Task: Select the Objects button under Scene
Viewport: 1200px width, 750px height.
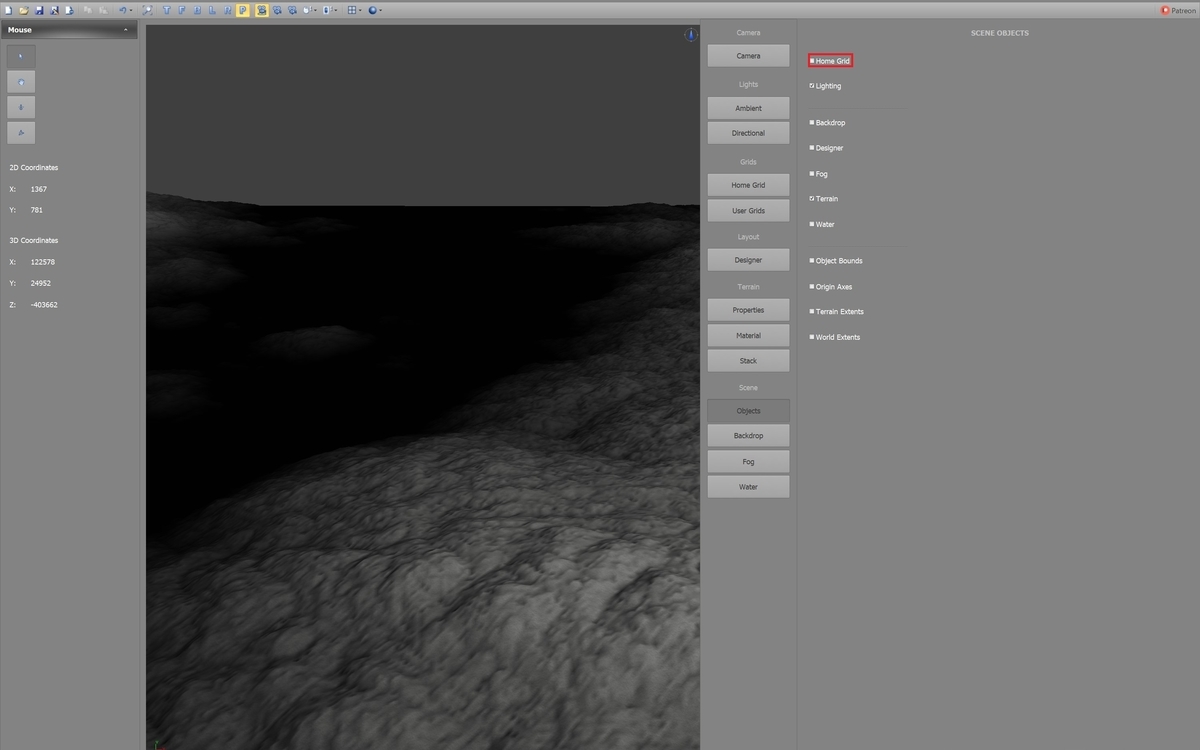Action: click(748, 411)
